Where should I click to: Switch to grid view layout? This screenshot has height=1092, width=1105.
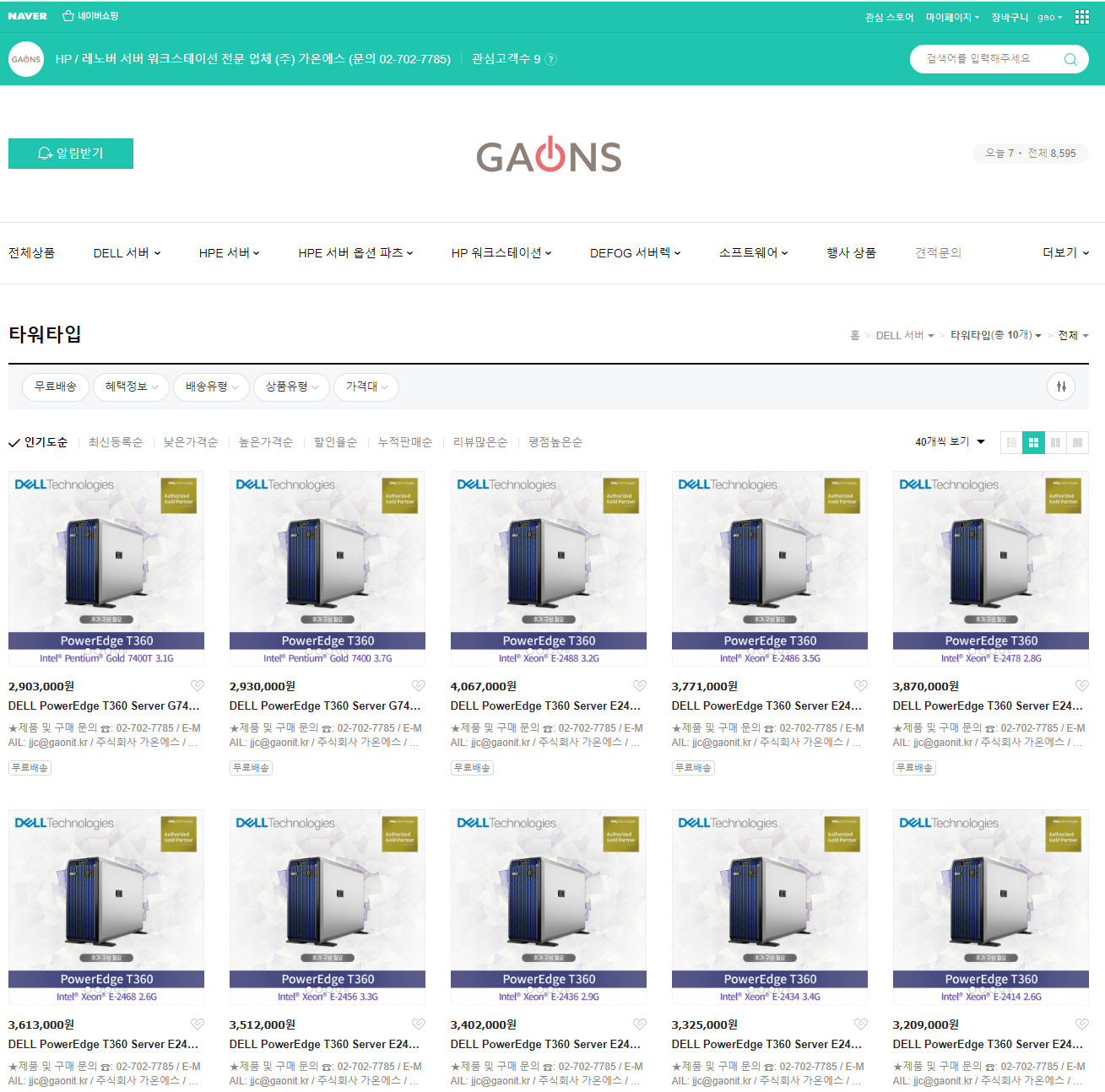[1033, 442]
